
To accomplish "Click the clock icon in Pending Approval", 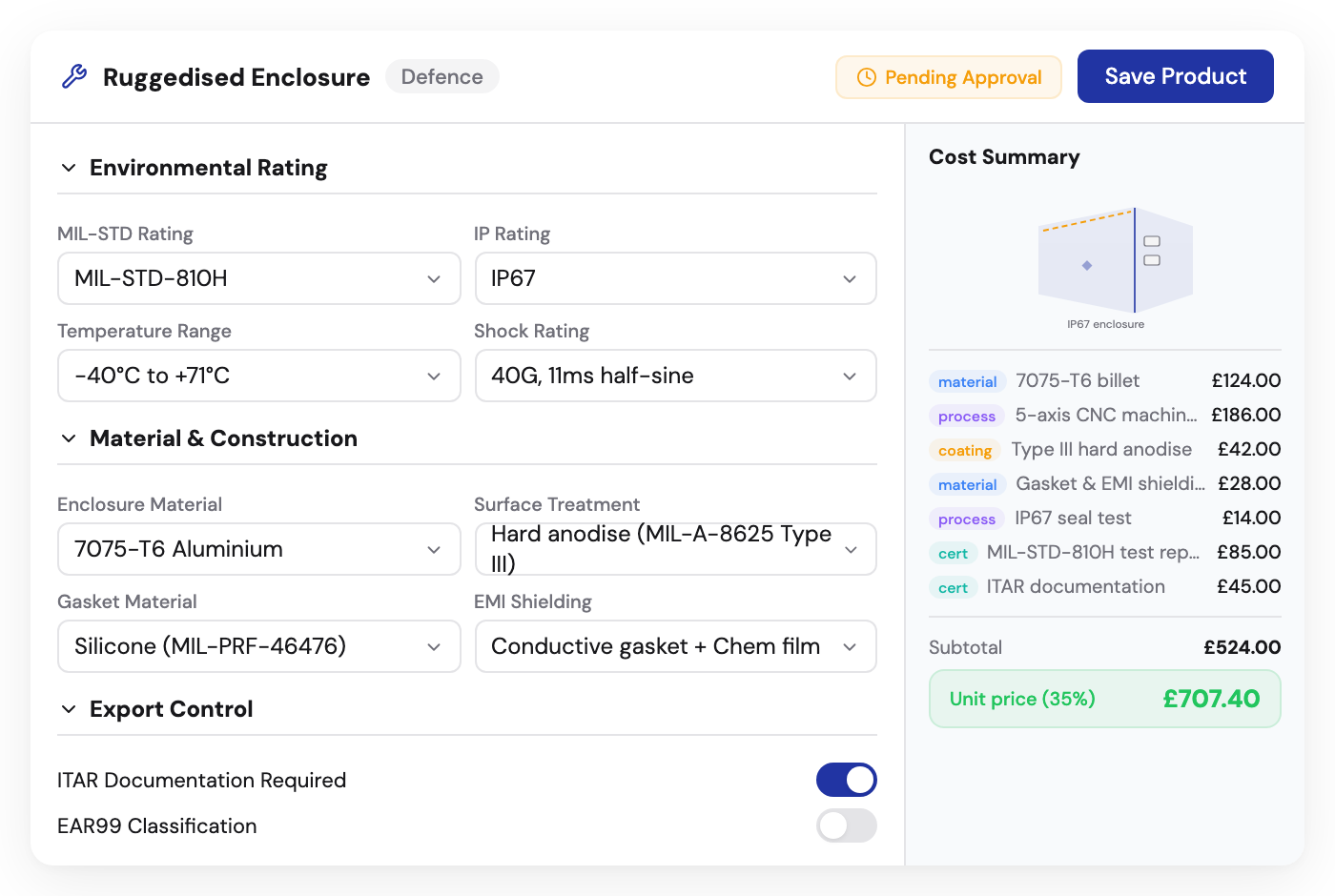I will point(866,77).
